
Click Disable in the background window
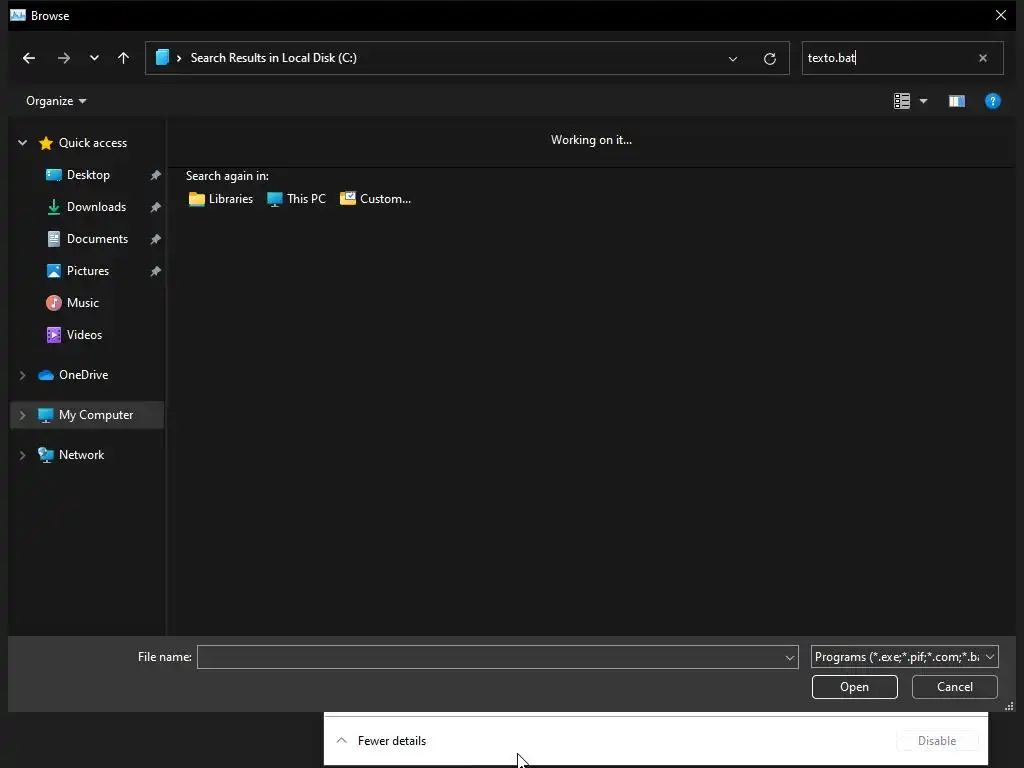(936, 741)
